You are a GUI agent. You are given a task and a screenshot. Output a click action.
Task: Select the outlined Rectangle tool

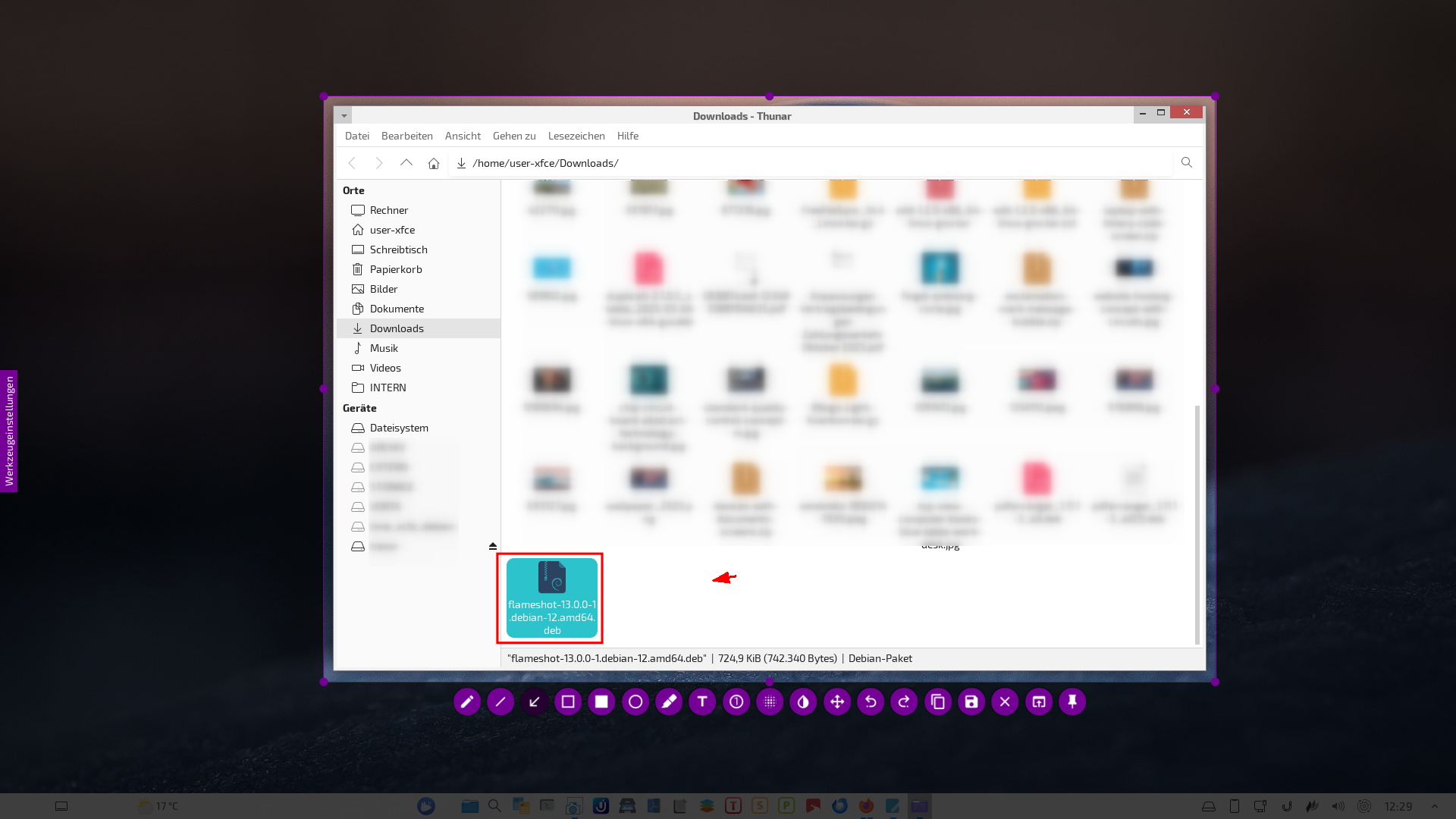pos(568,702)
